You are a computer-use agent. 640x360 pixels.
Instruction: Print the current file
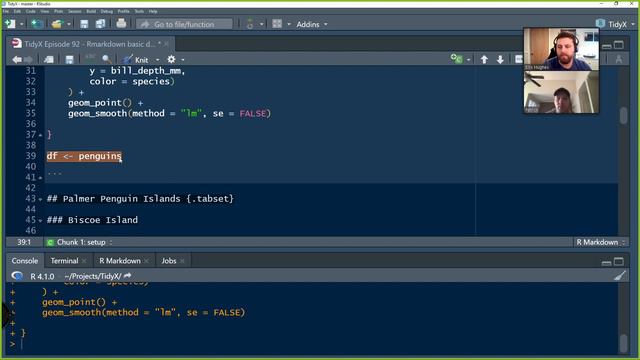pos(121,24)
